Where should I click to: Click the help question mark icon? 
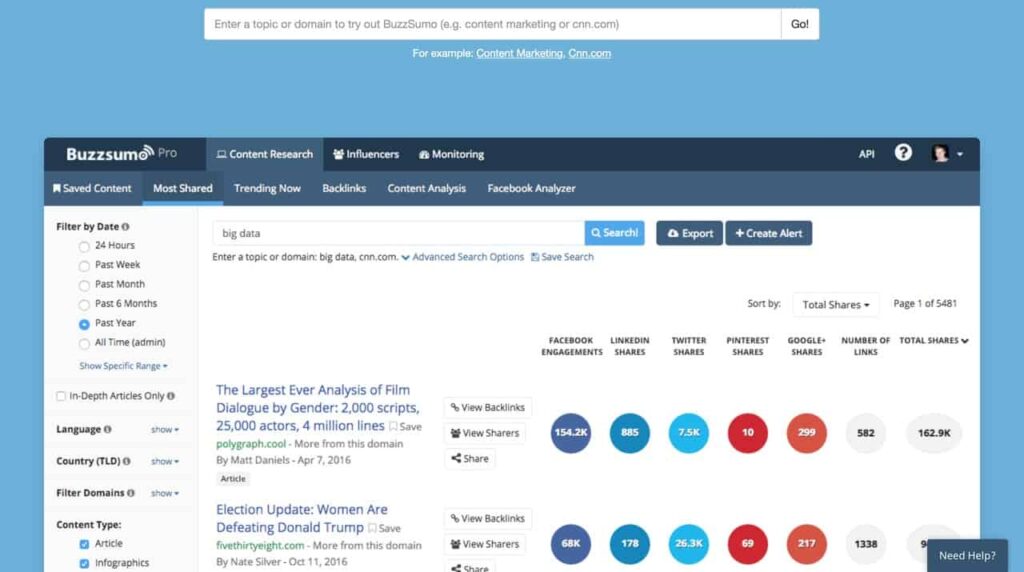click(x=903, y=153)
